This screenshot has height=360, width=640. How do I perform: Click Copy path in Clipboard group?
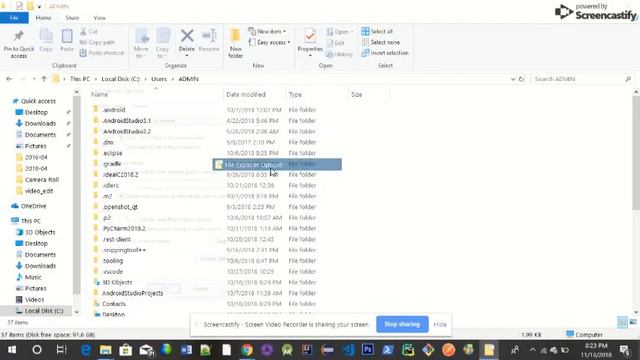click(x=97, y=42)
